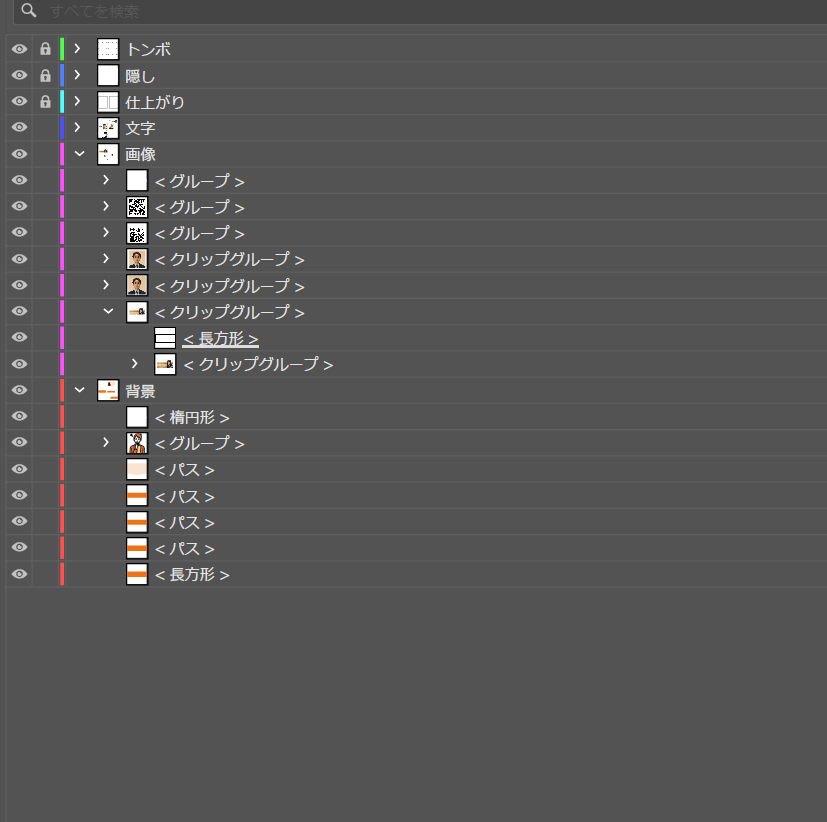Click the white thumbnail of the 楕円形 object
The height and width of the screenshot is (822, 827).
(137, 417)
